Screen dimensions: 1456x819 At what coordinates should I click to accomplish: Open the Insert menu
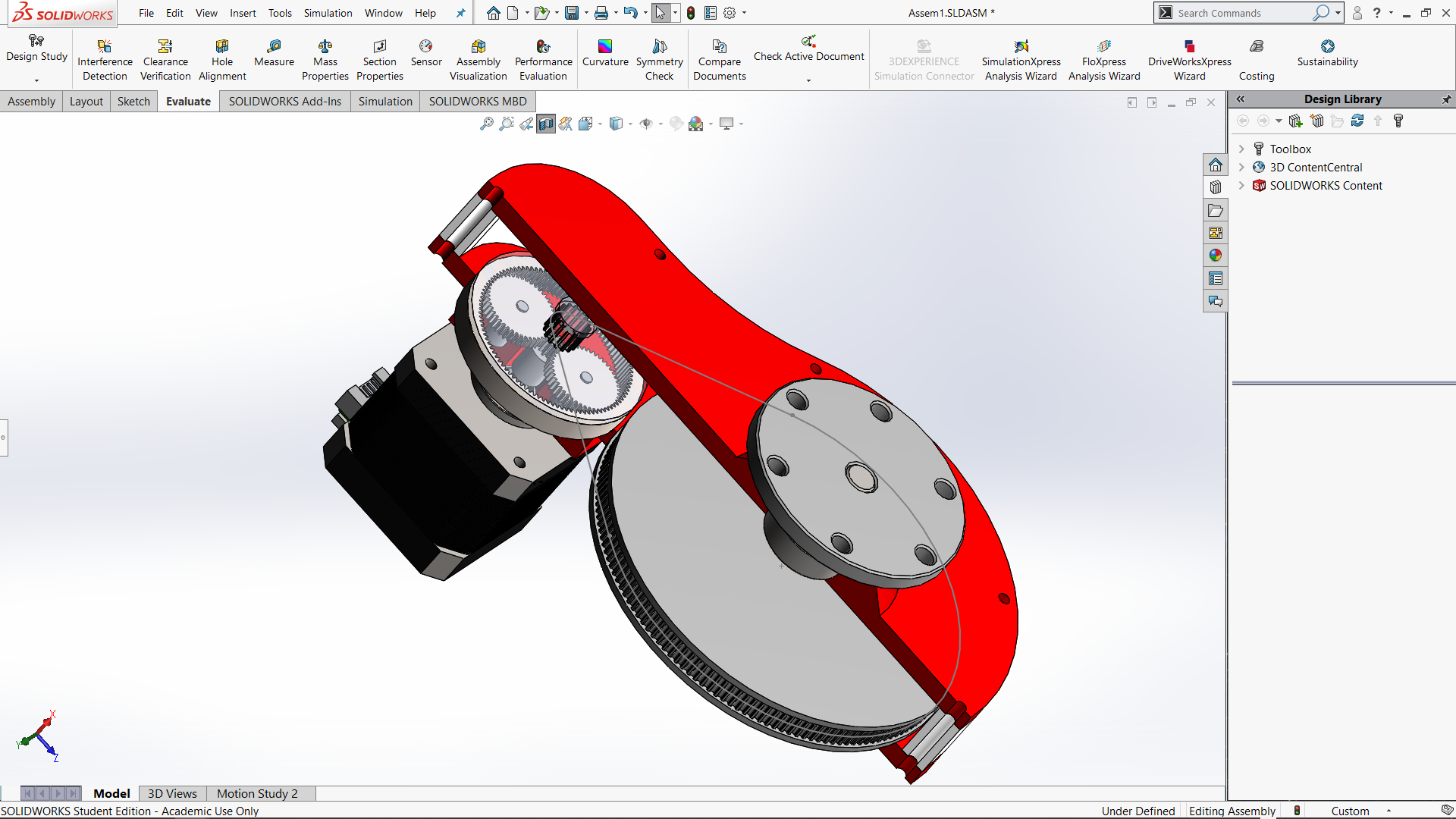pyautogui.click(x=243, y=13)
